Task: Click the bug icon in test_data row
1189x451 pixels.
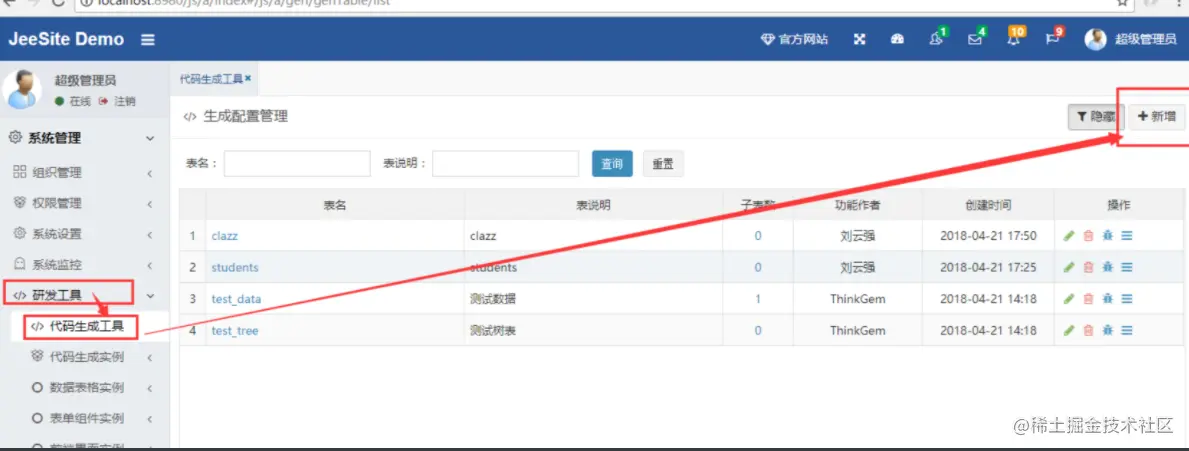Action: [1108, 299]
